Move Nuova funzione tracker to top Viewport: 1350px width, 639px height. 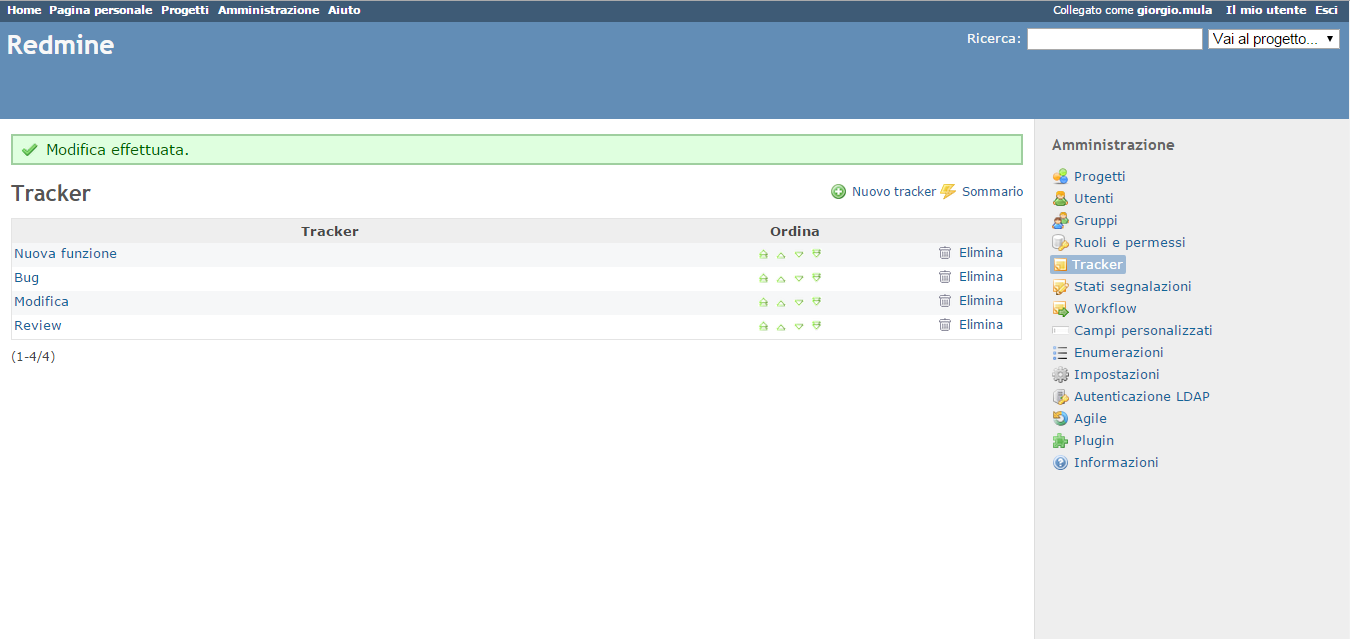(x=764, y=254)
